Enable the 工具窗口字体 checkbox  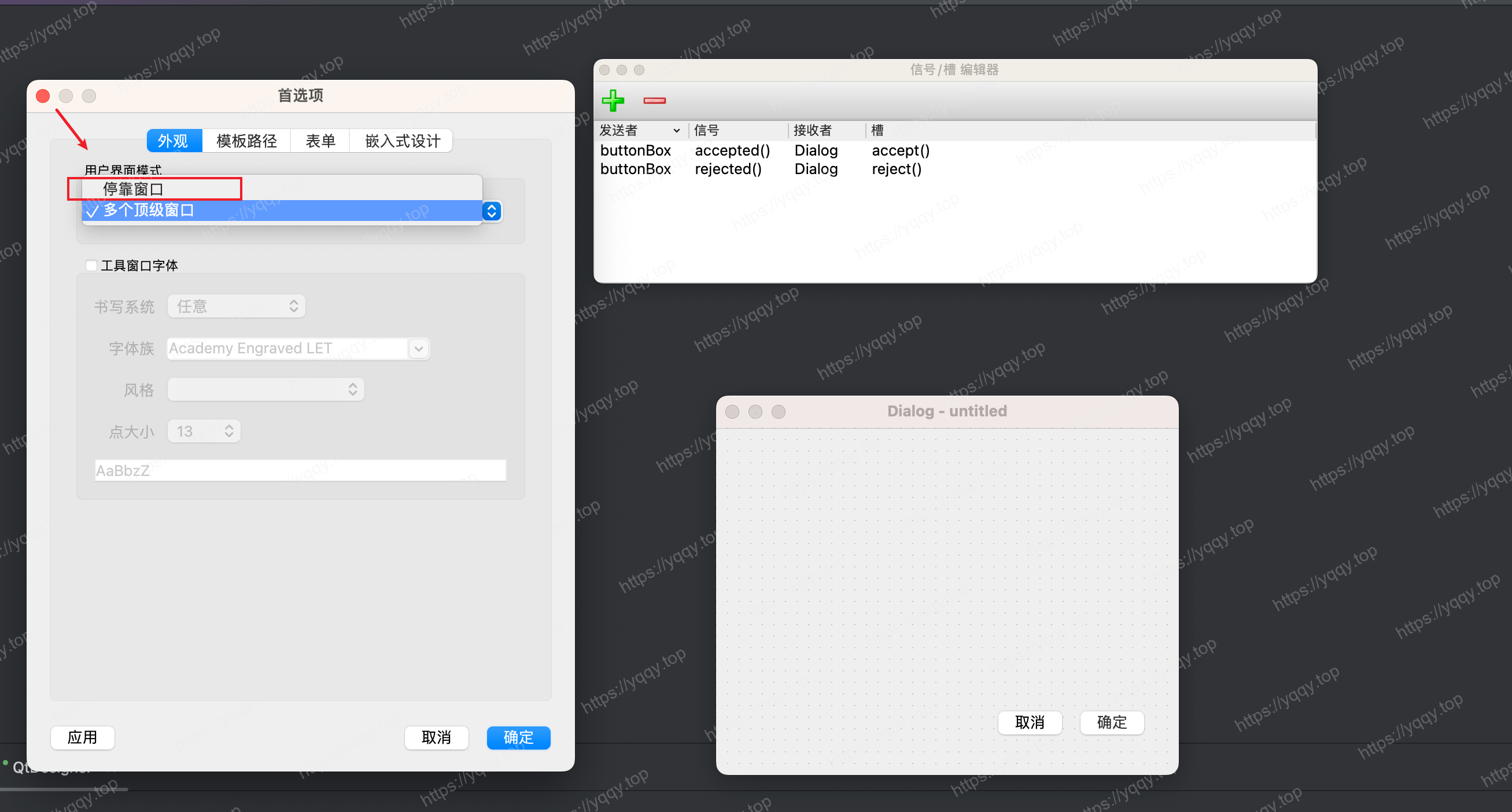coord(91,266)
